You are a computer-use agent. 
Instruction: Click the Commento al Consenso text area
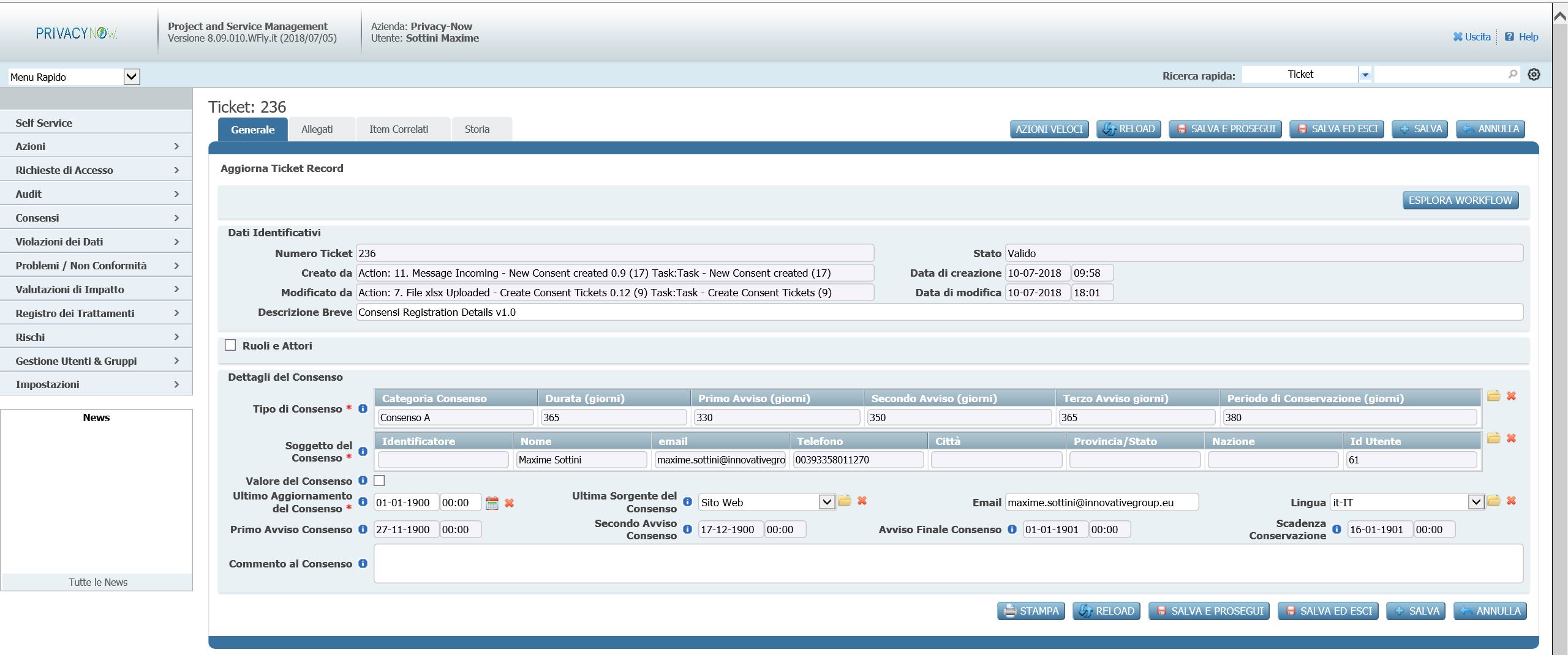[948, 563]
